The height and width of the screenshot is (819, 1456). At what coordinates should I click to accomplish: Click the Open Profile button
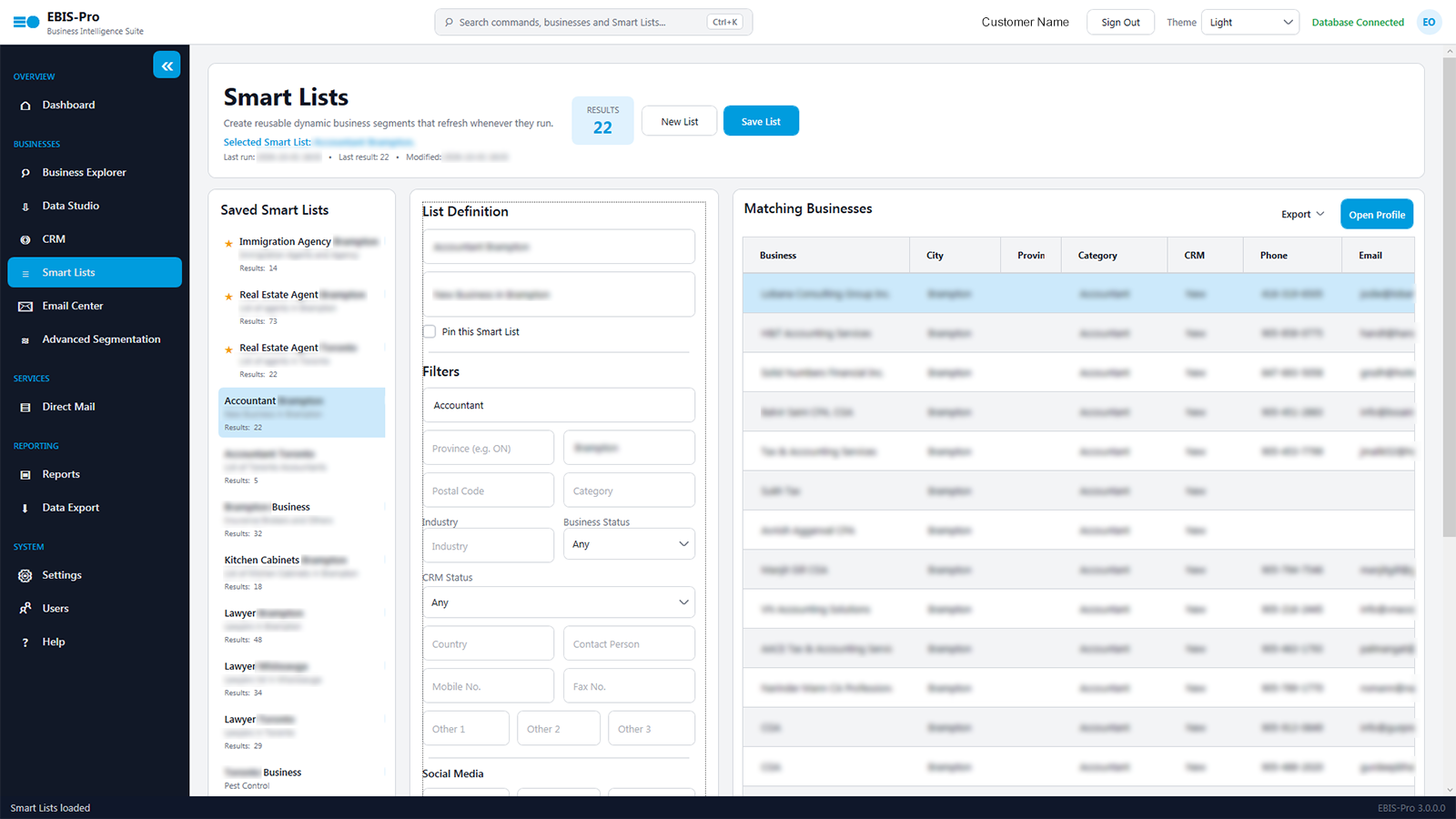click(1377, 215)
